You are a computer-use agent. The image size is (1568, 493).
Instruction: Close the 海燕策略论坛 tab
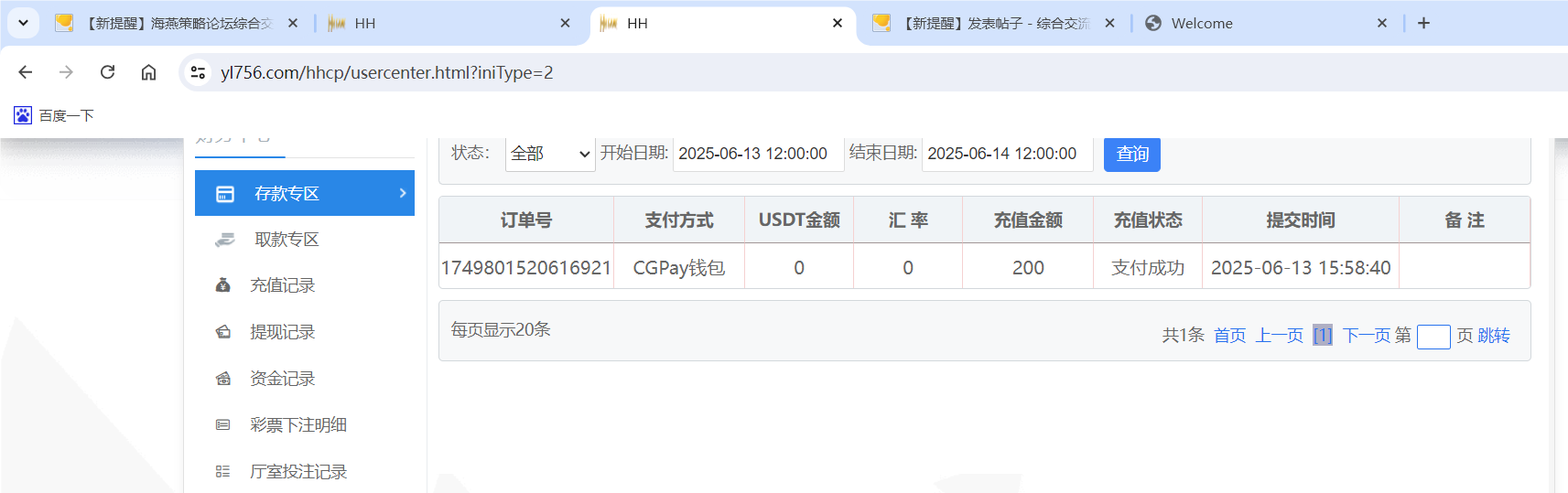click(293, 23)
